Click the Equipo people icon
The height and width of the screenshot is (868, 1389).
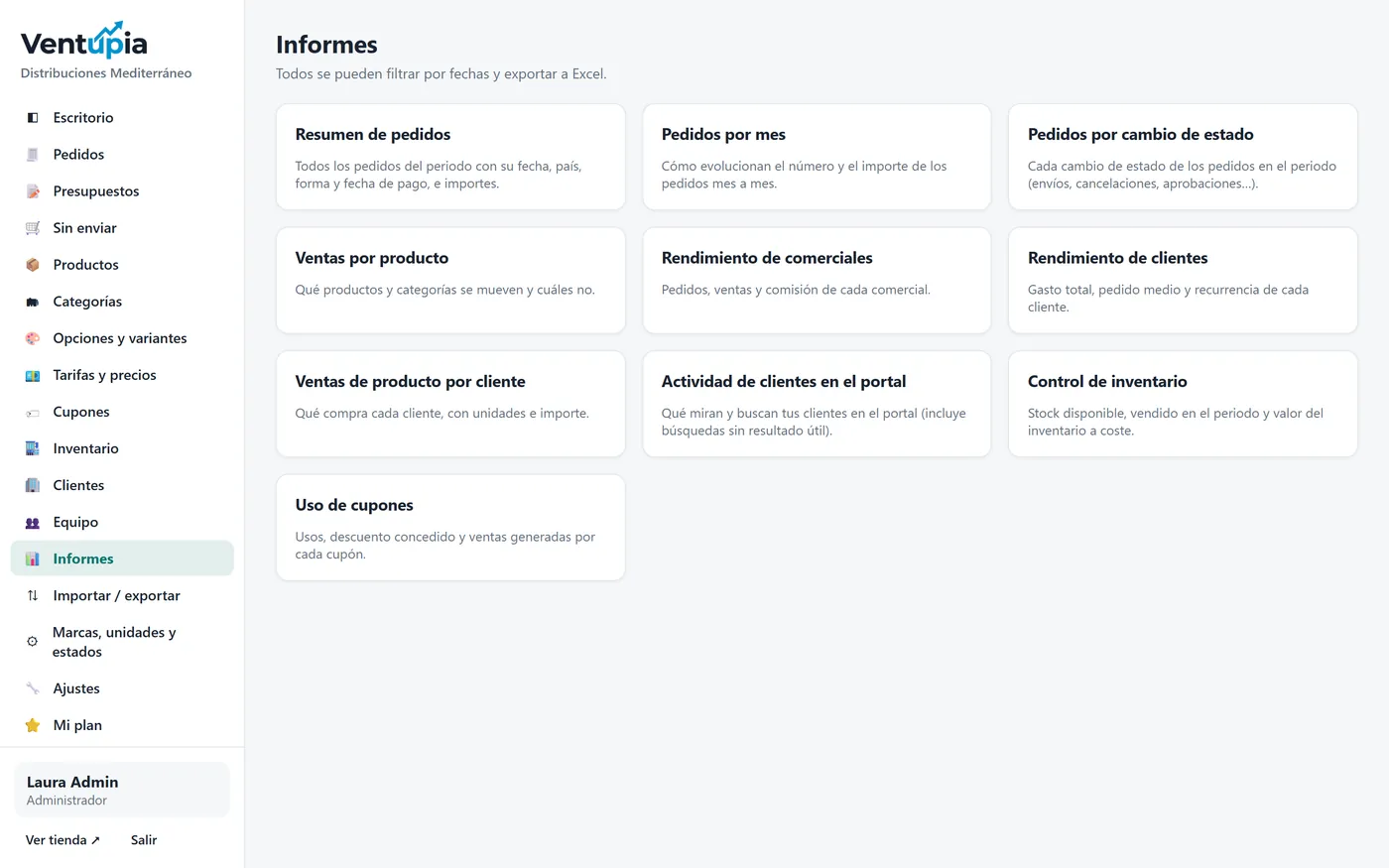[33, 522]
